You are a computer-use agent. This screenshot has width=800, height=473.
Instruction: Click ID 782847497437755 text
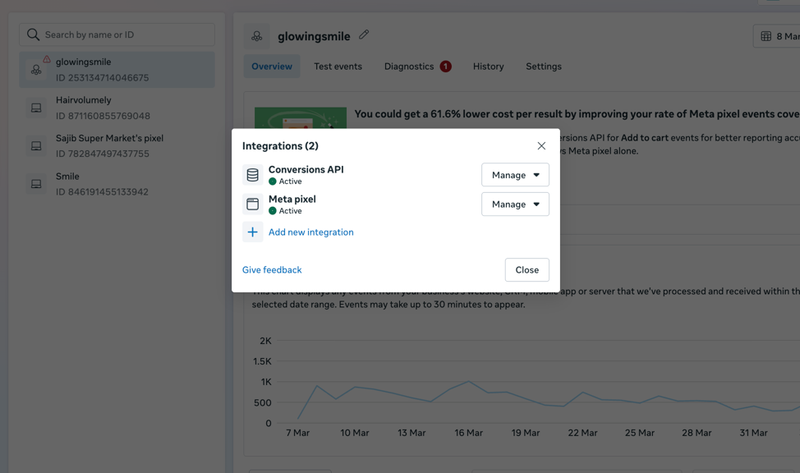coord(103,154)
